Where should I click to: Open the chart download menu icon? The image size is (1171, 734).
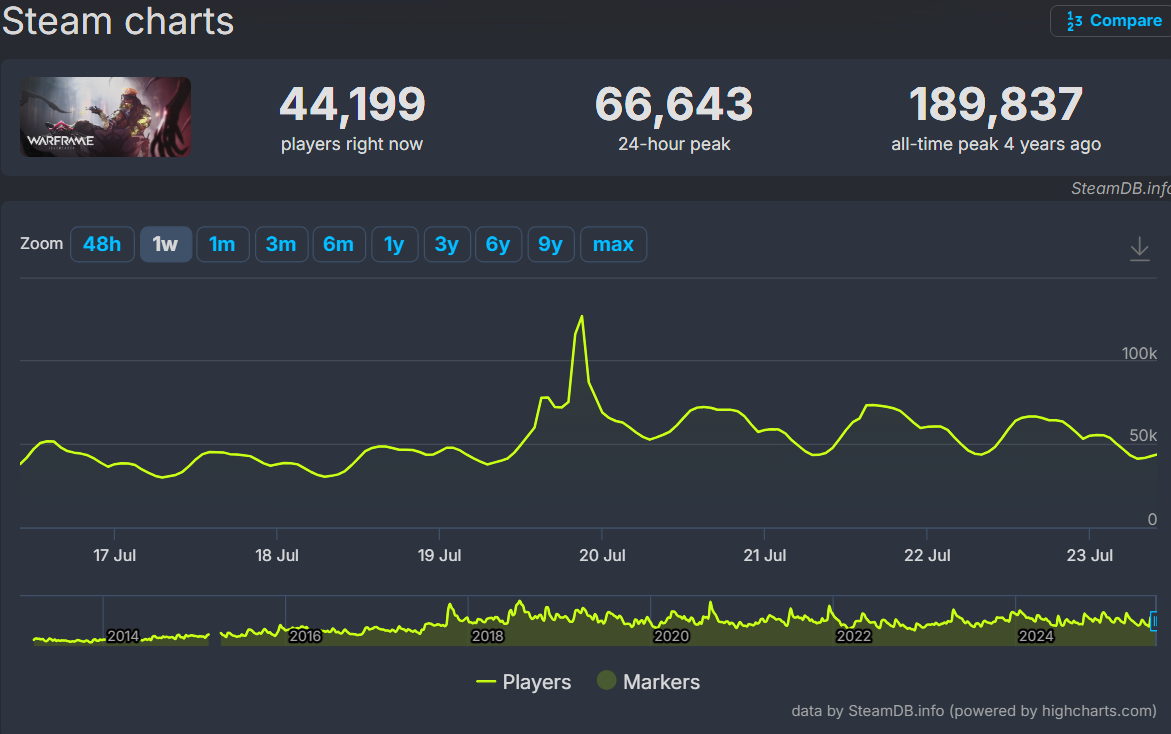pyautogui.click(x=1140, y=249)
